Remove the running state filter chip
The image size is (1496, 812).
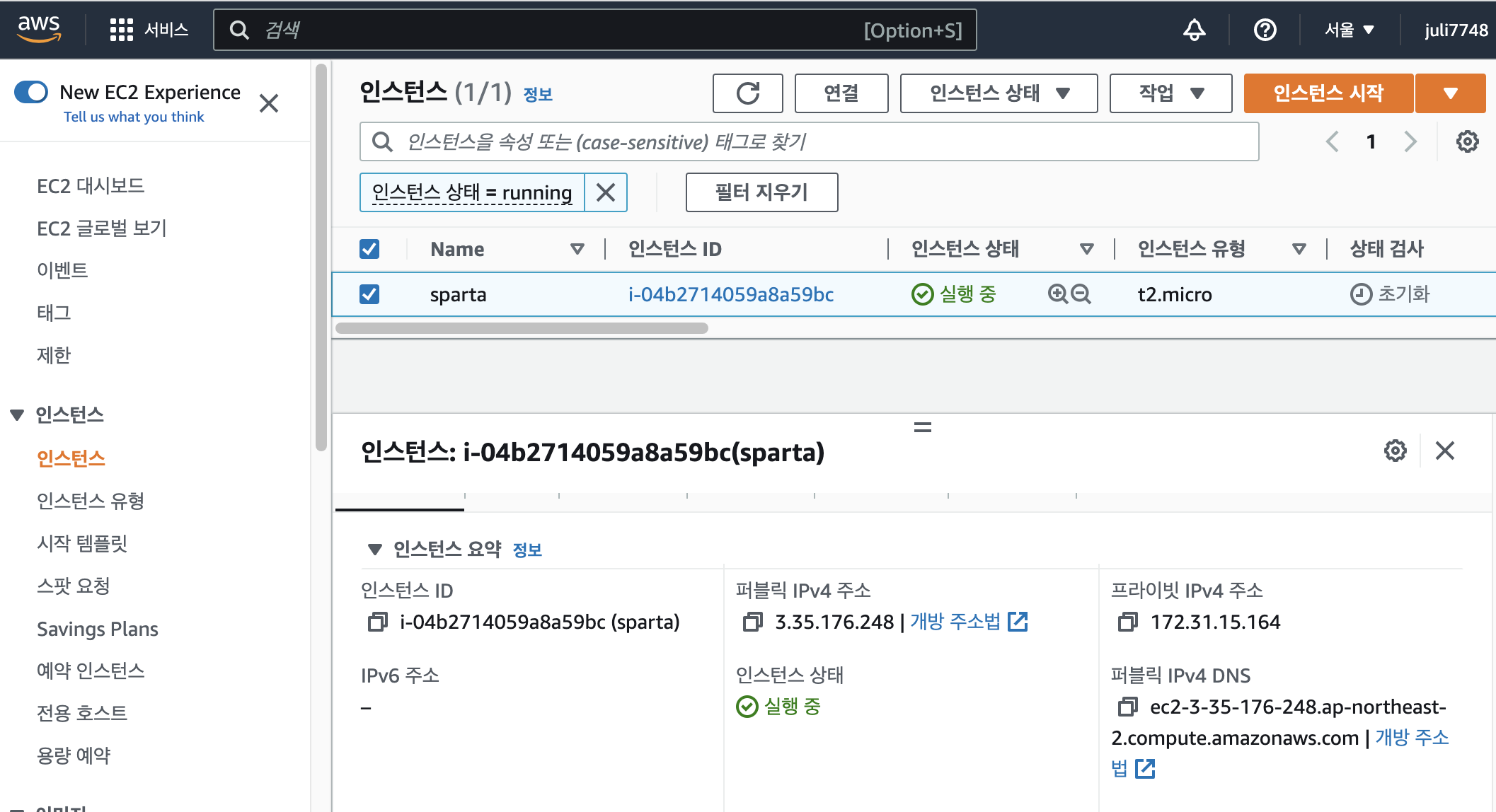[x=606, y=192]
